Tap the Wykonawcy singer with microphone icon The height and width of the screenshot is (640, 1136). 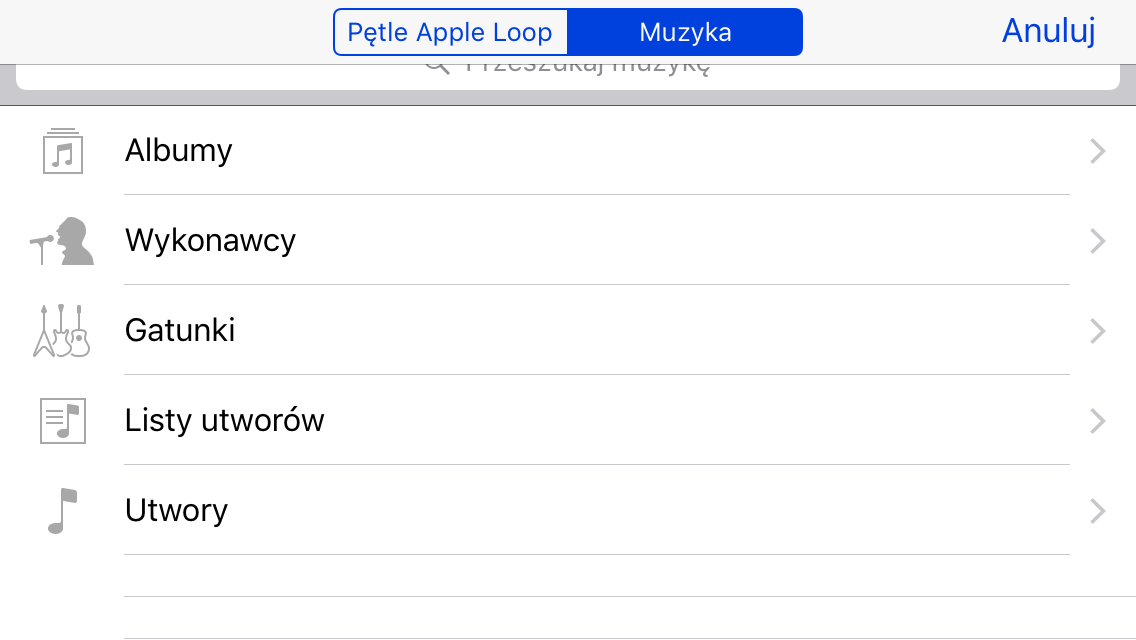pos(62,241)
